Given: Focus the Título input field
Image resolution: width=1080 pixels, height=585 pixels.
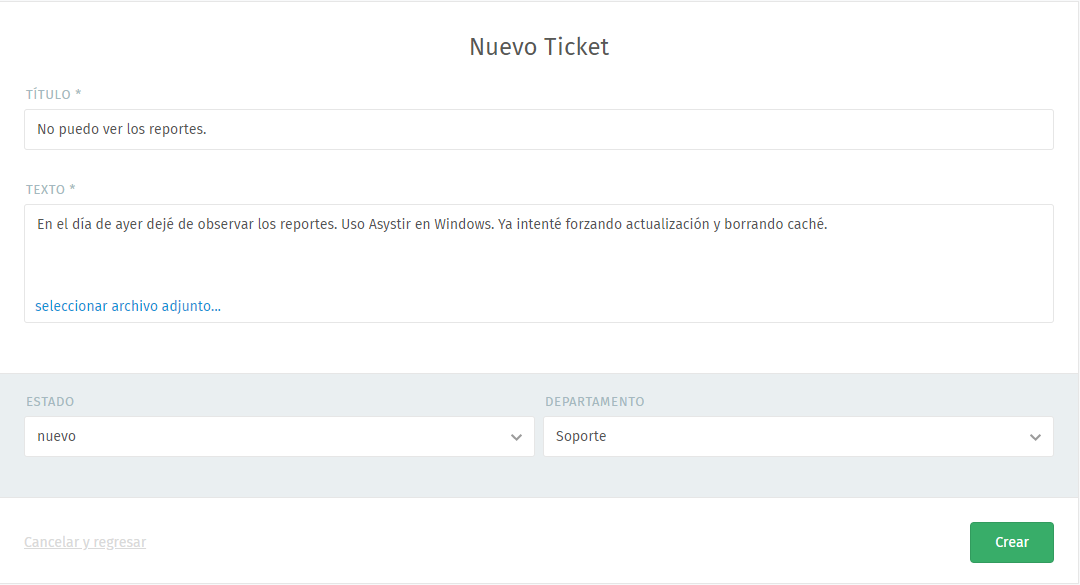Looking at the screenshot, I should point(538,130).
